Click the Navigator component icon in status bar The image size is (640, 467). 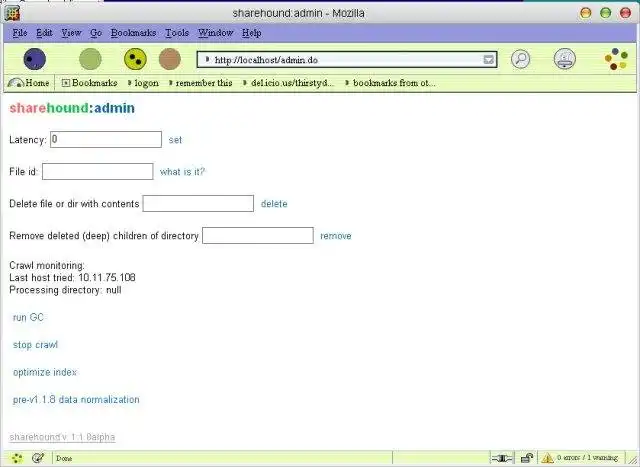pos(17,458)
